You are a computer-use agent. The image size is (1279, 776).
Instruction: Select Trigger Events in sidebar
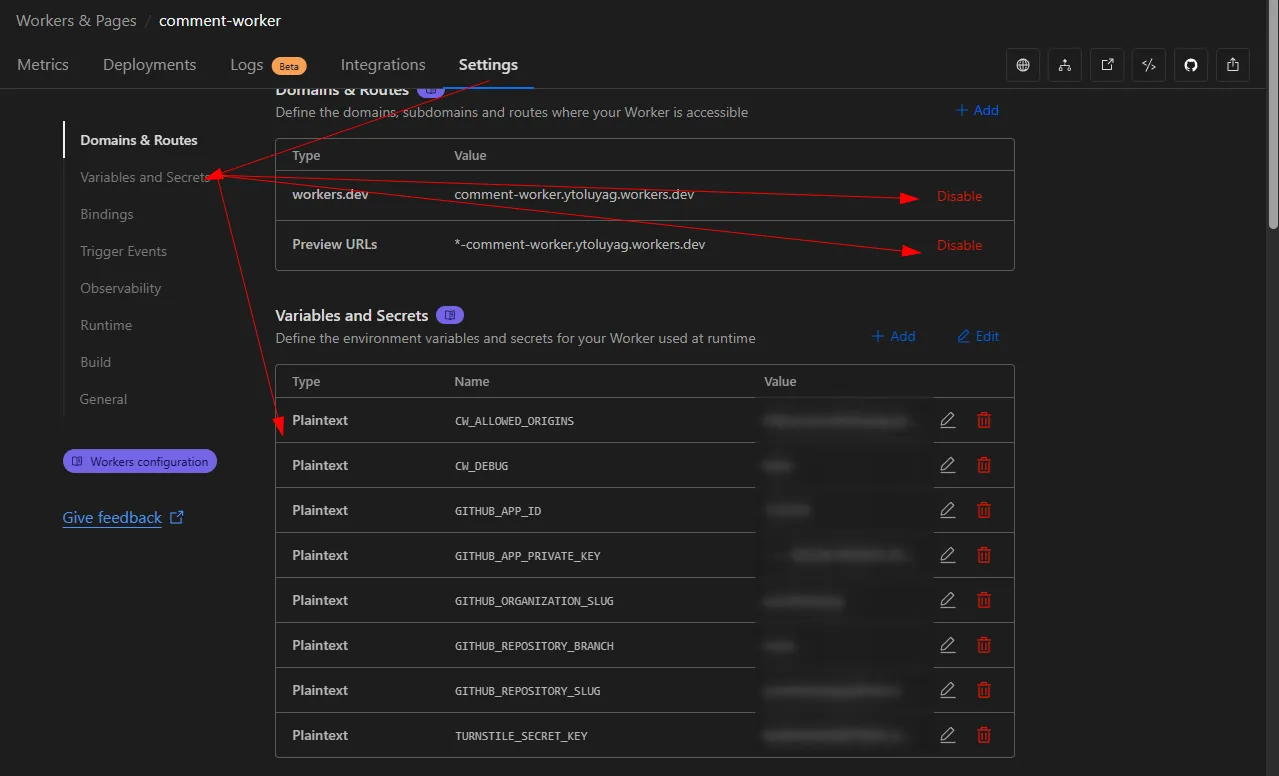click(124, 251)
